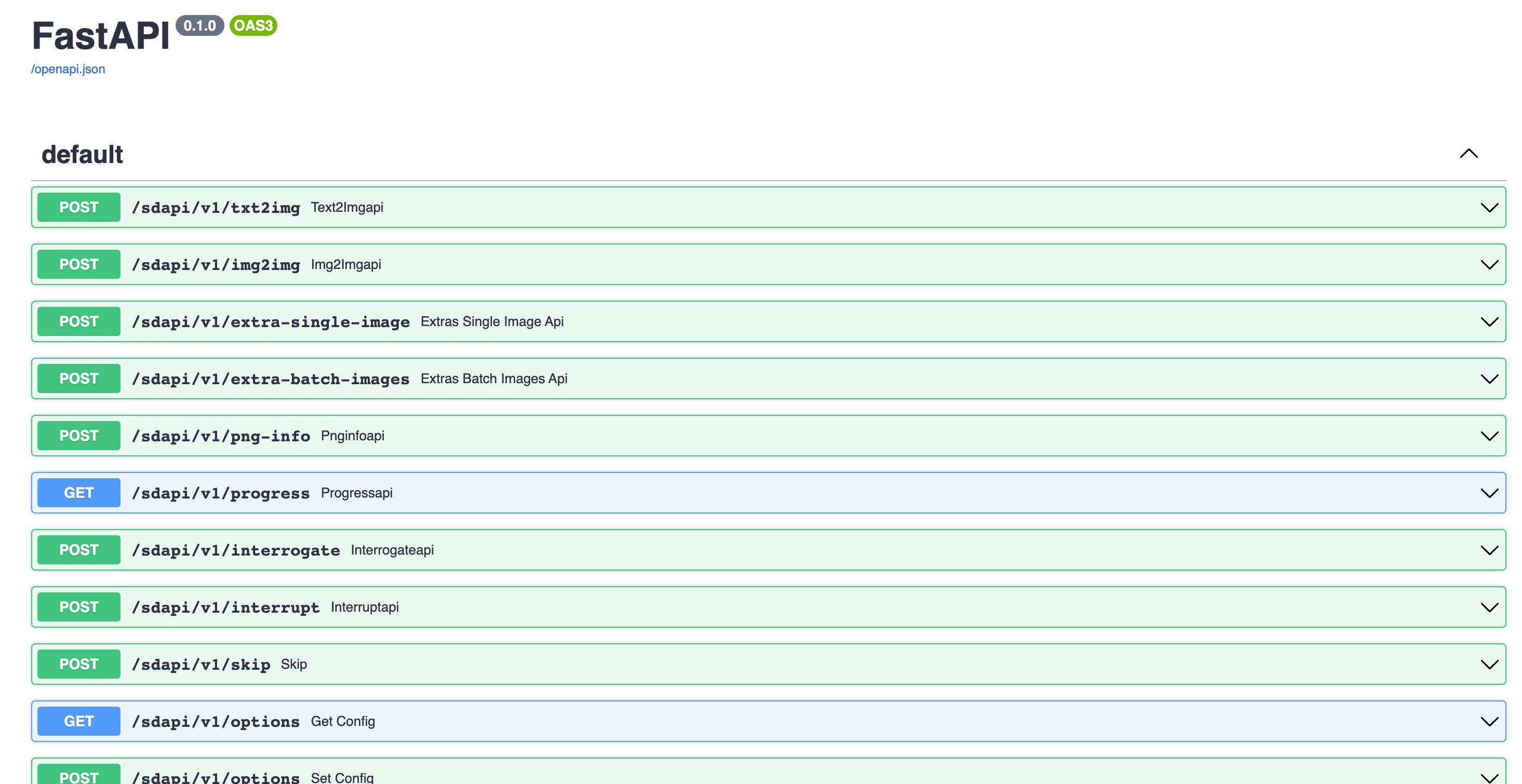This screenshot has height=784, width=1522.
Task: Expand the txt2img endpoint chevron
Action: [x=1489, y=208]
